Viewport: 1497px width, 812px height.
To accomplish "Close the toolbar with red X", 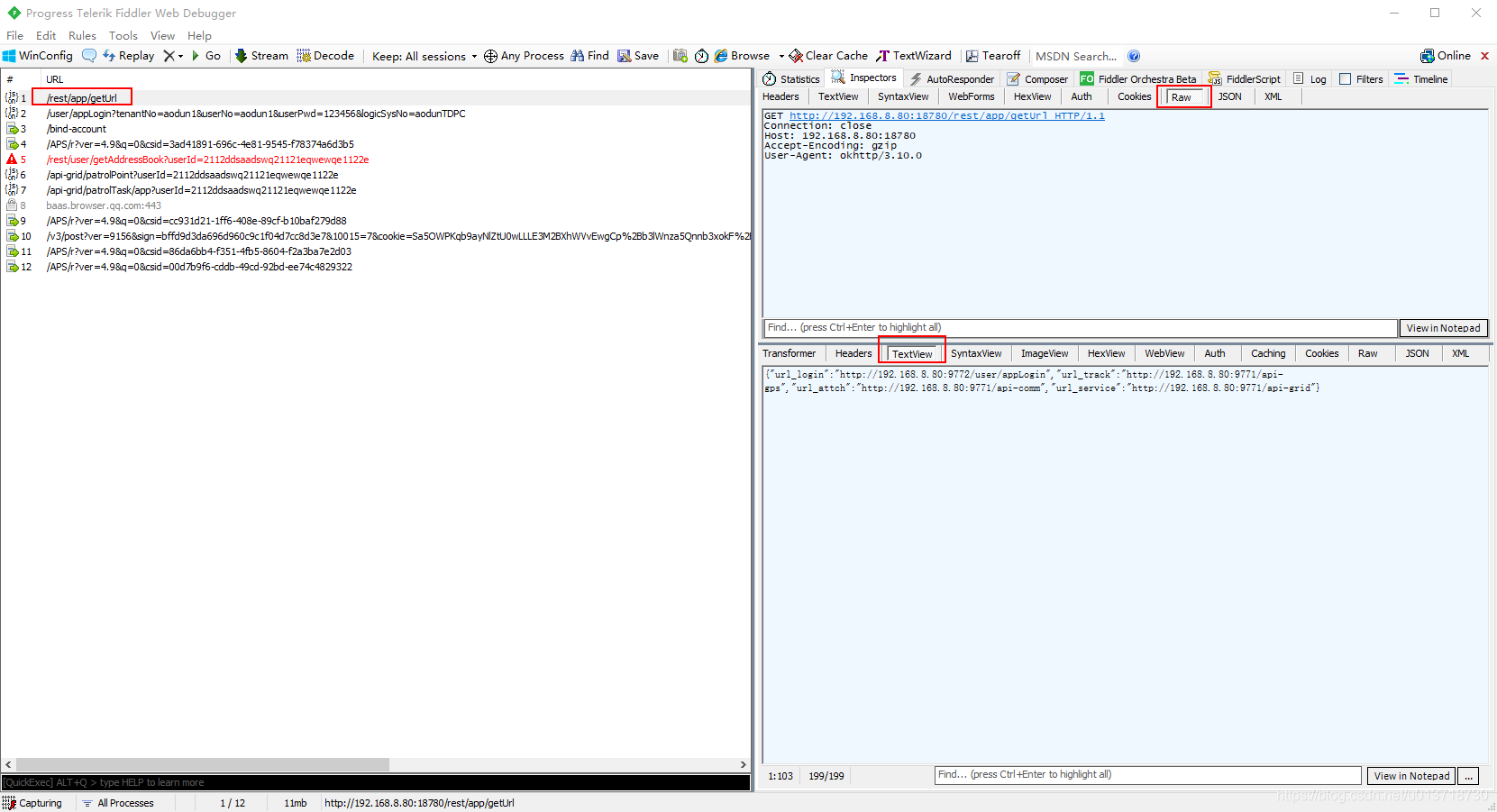I will [x=1484, y=56].
